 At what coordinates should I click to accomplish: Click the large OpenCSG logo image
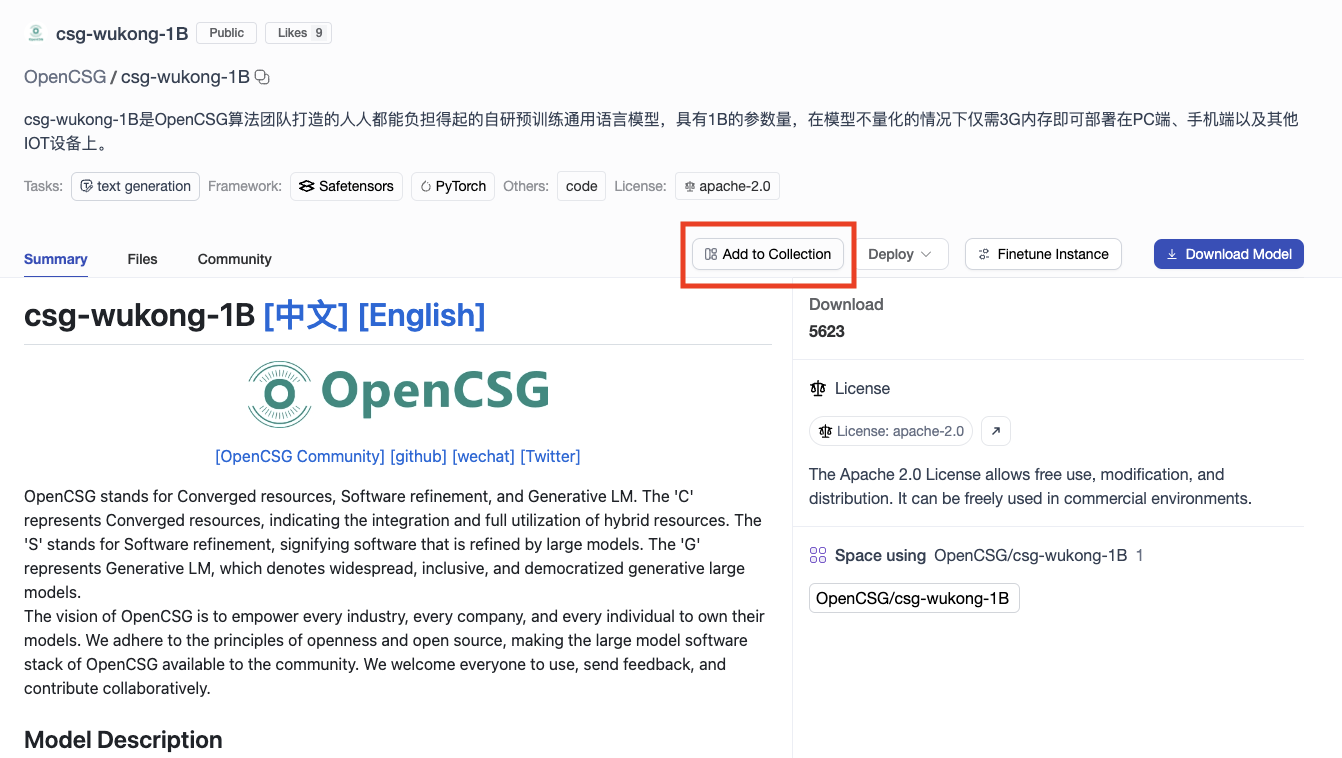[x=398, y=394]
